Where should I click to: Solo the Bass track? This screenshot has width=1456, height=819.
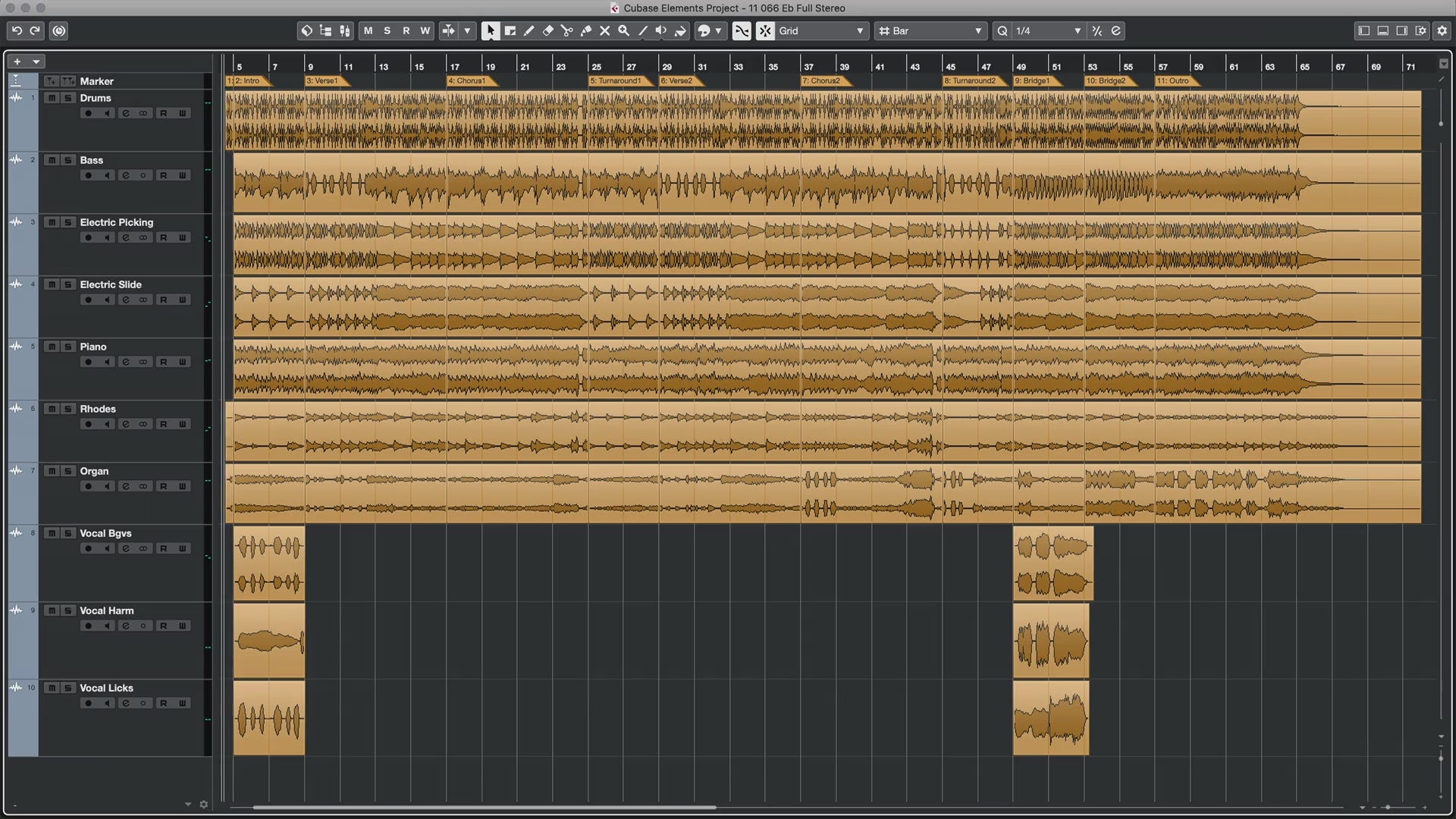(x=67, y=160)
